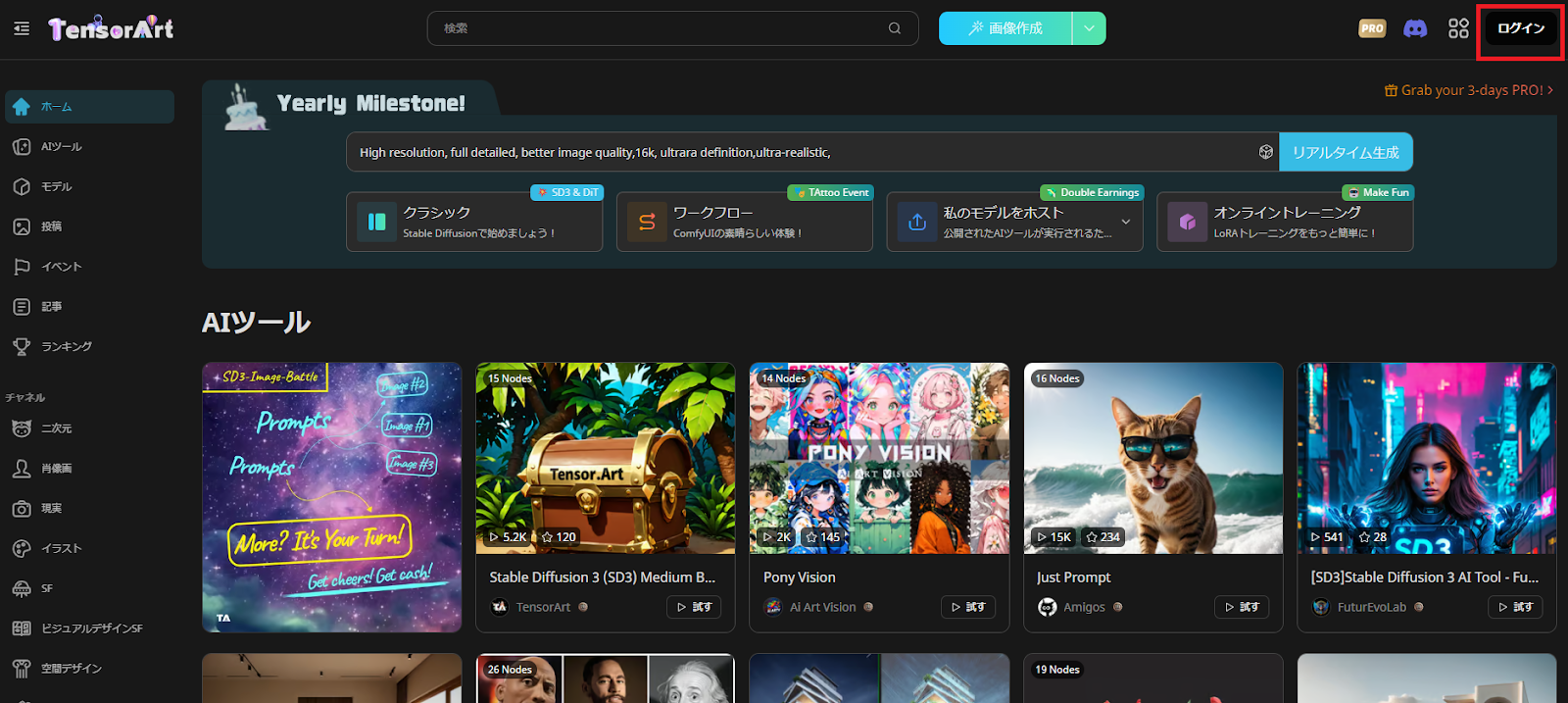1568x703 pixels.
Task: Click the star icon showing 234
Action: point(1092,537)
